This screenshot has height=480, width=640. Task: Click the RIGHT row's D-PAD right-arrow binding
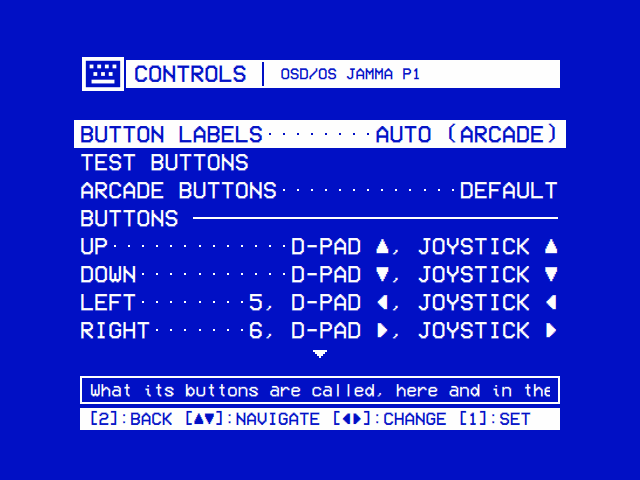tap(340, 331)
